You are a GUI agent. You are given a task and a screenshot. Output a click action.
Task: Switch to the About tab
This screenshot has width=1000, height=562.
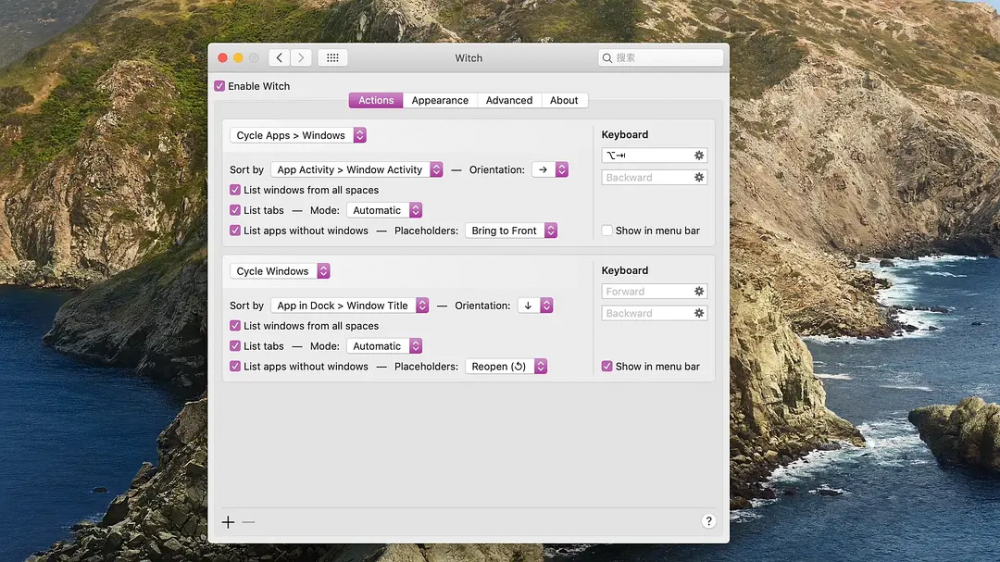564,101
